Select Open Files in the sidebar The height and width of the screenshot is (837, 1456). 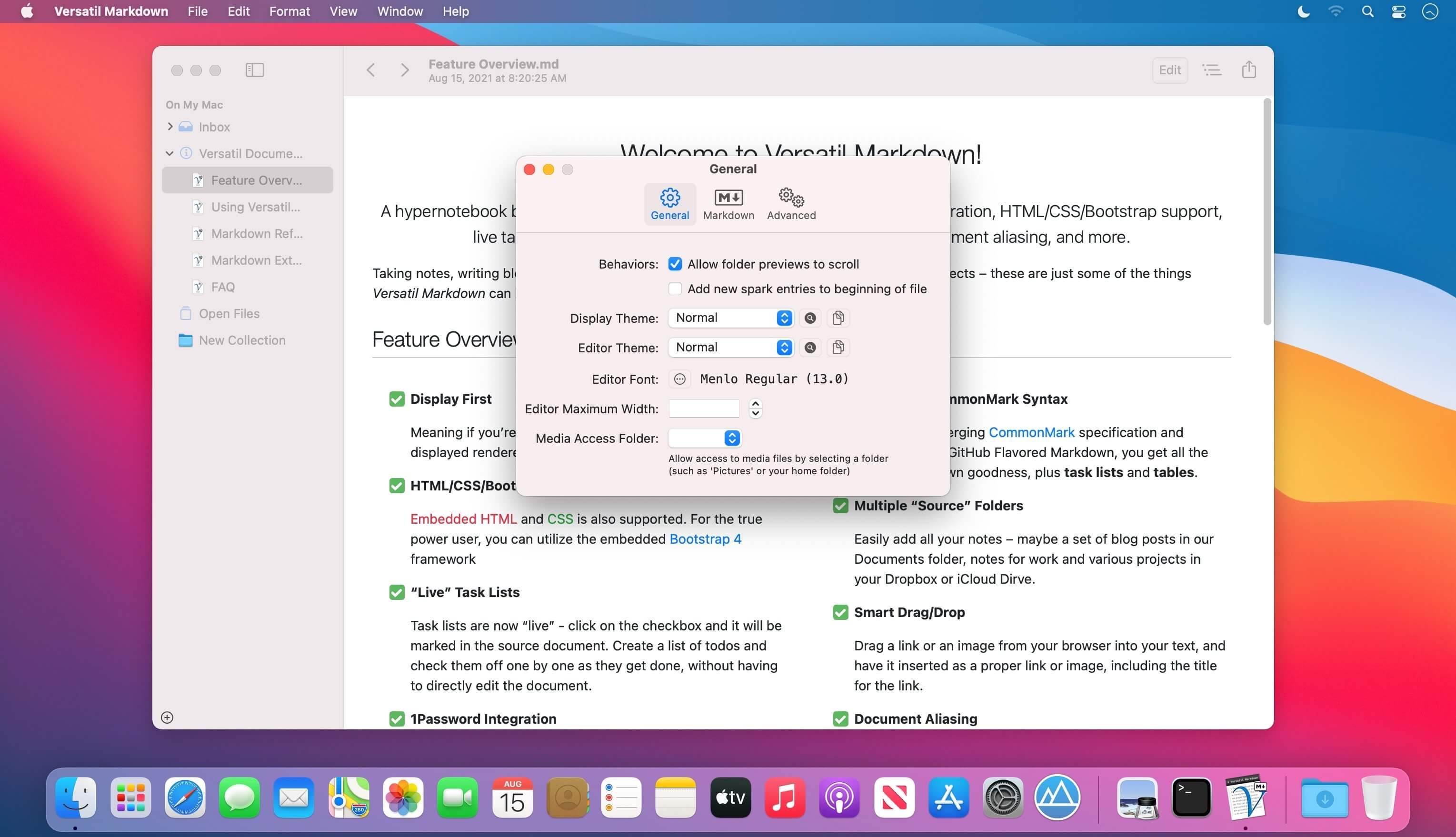[248, 313]
